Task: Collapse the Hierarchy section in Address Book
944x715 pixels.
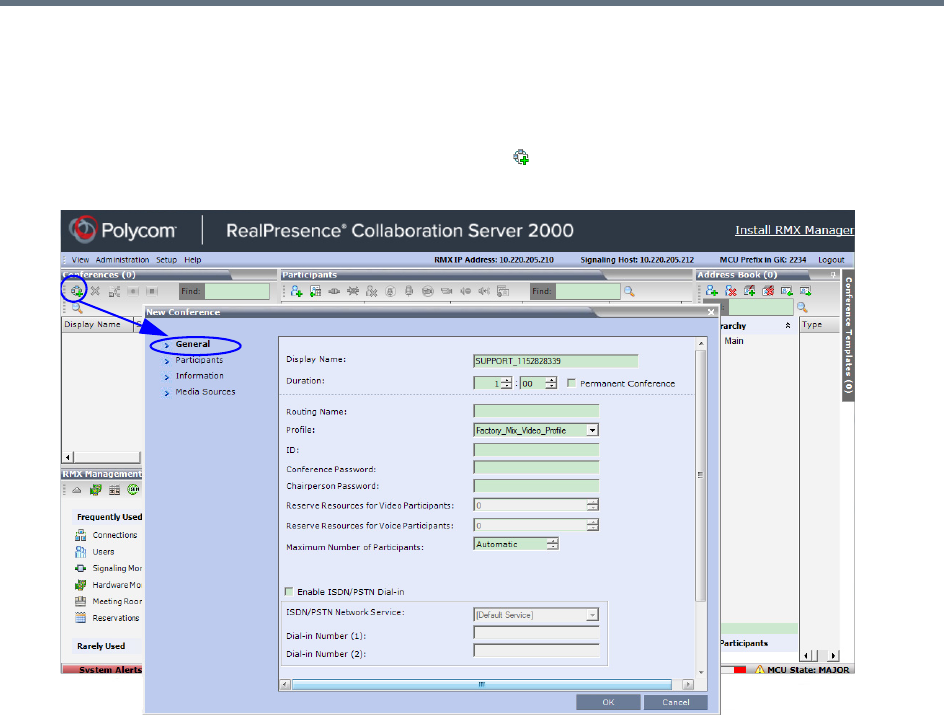Action: pos(787,326)
